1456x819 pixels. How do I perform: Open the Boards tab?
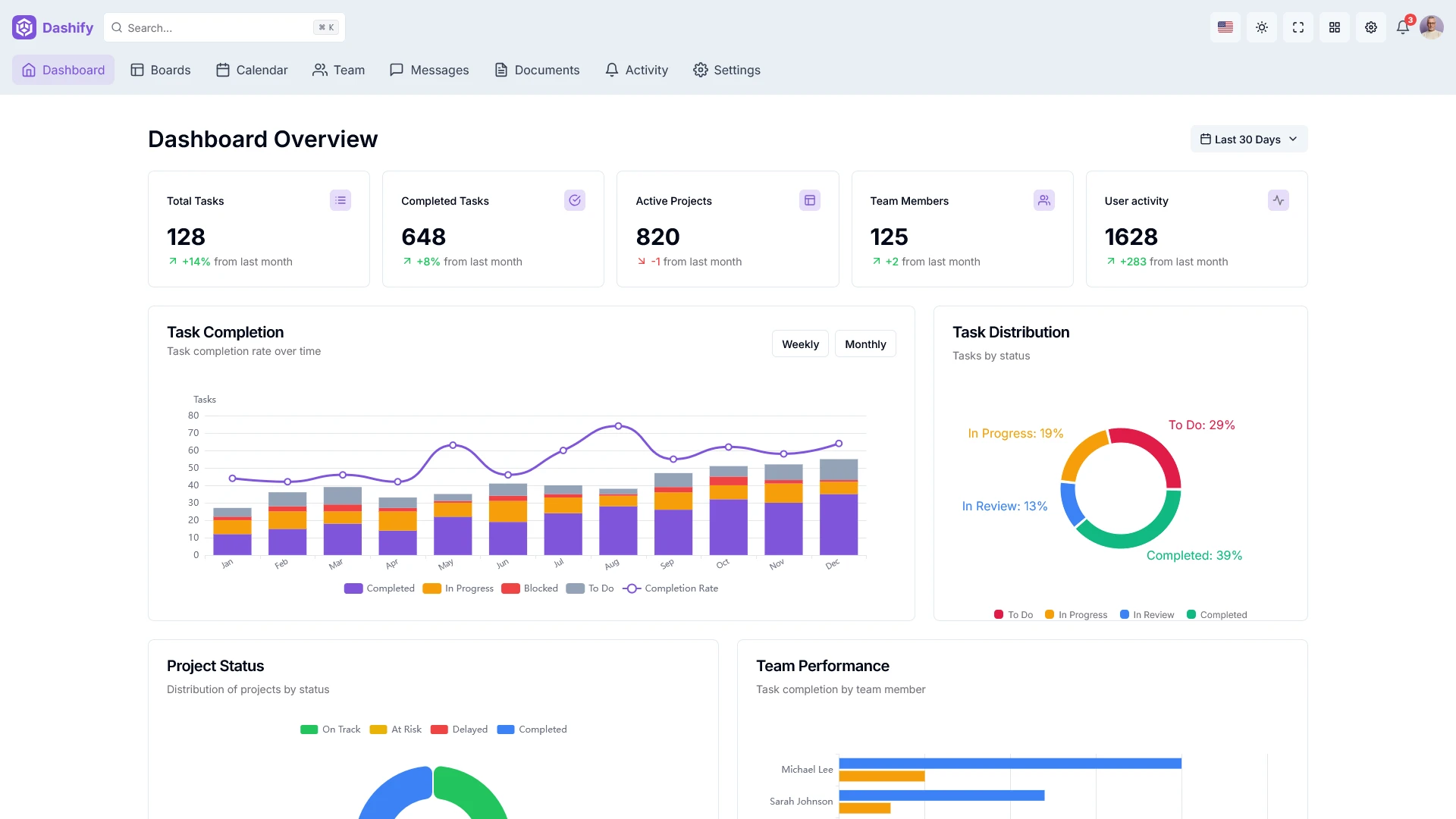click(x=160, y=70)
